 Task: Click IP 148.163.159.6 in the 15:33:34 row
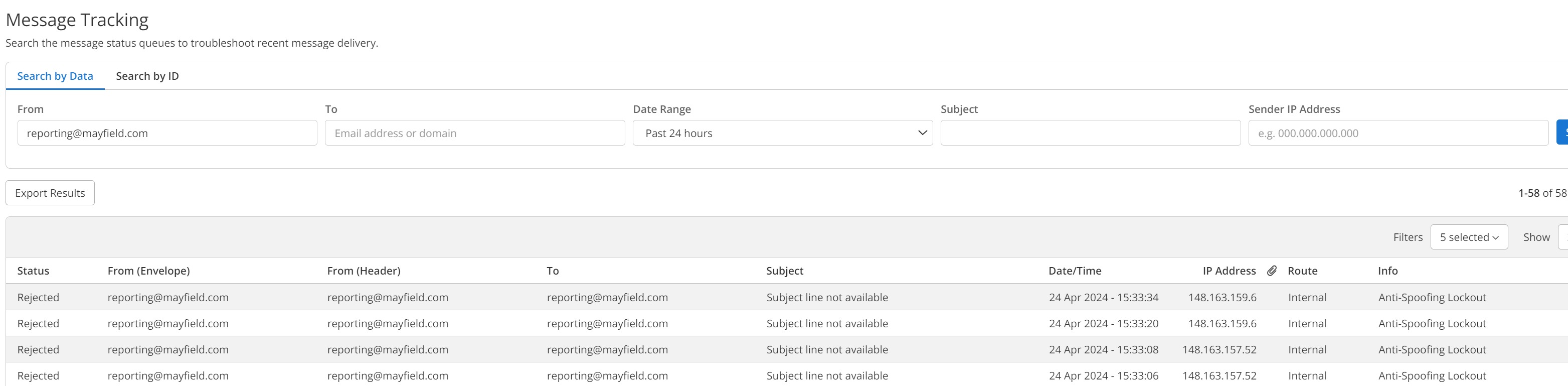(1223, 298)
